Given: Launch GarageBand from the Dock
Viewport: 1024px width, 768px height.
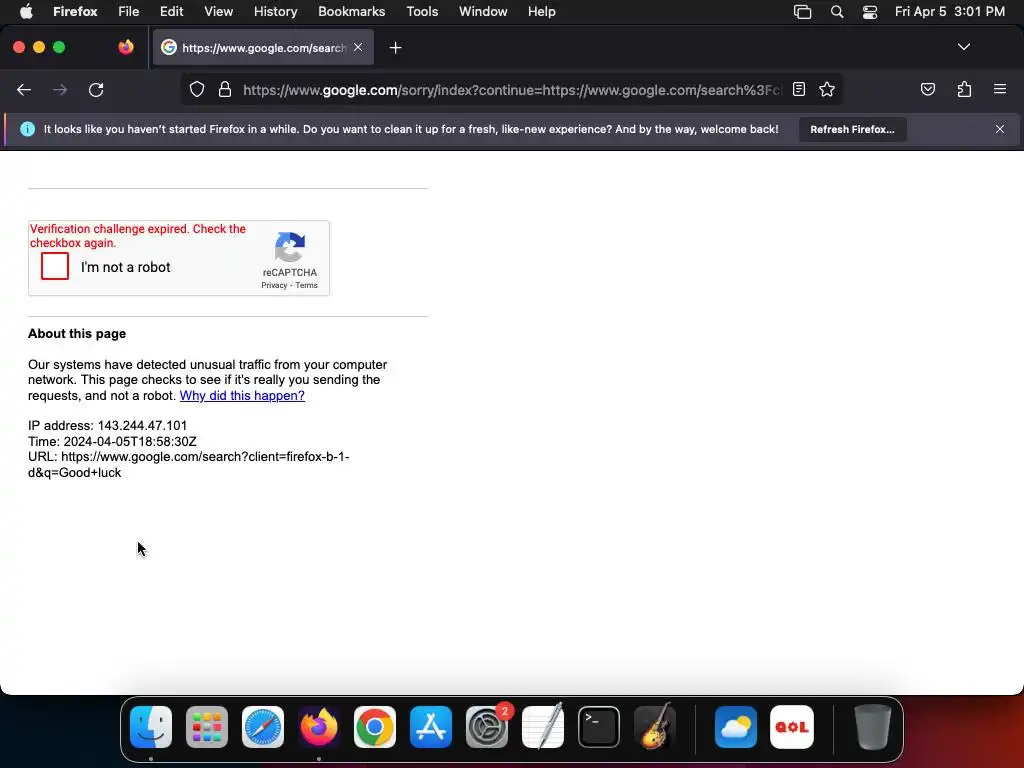Looking at the screenshot, I should [655, 727].
